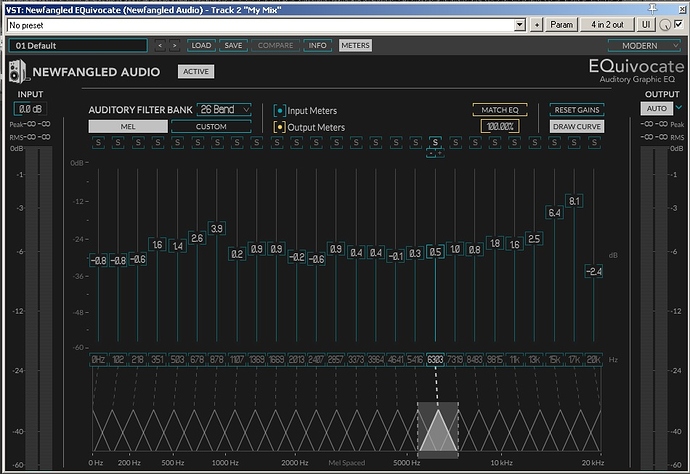This screenshot has height=474, width=690.
Task: Open host Param menu
Action: tap(562, 25)
